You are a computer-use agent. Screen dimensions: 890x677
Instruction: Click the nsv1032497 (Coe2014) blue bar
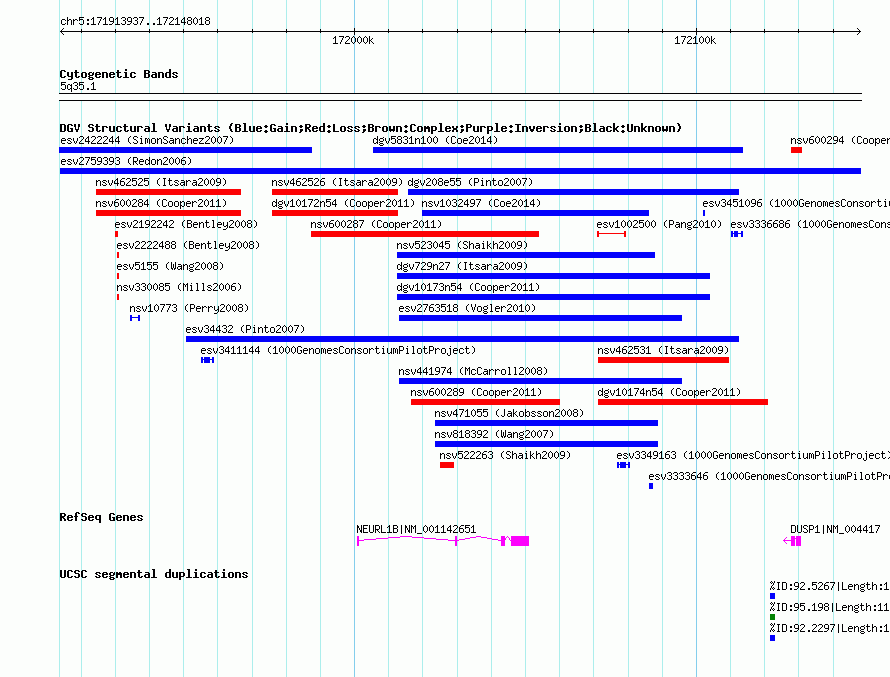tap(535, 213)
